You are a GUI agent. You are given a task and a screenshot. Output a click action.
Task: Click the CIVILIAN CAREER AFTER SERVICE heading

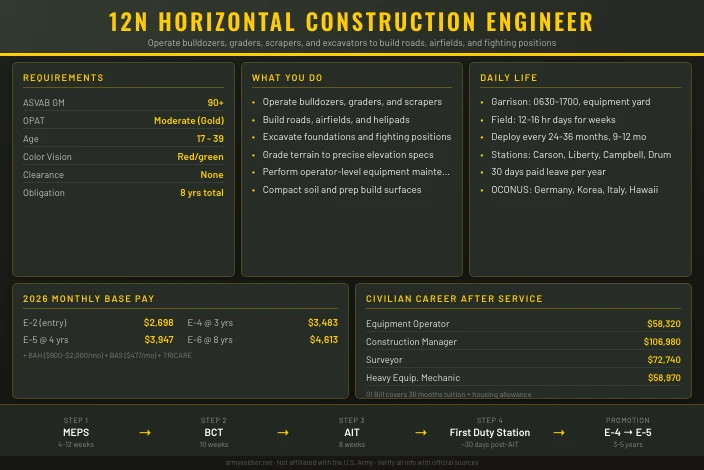tap(454, 299)
